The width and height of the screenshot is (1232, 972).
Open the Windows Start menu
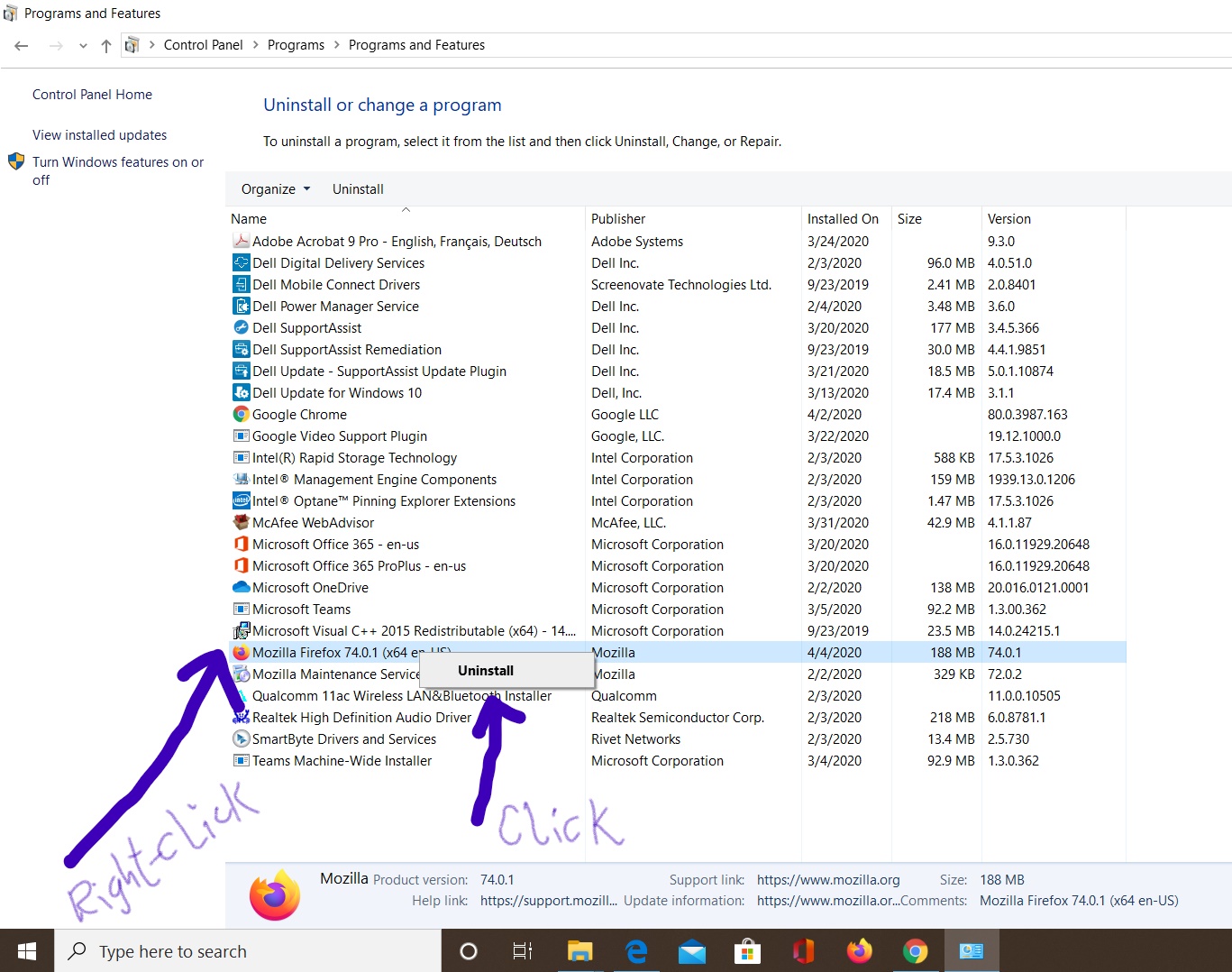(27, 951)
